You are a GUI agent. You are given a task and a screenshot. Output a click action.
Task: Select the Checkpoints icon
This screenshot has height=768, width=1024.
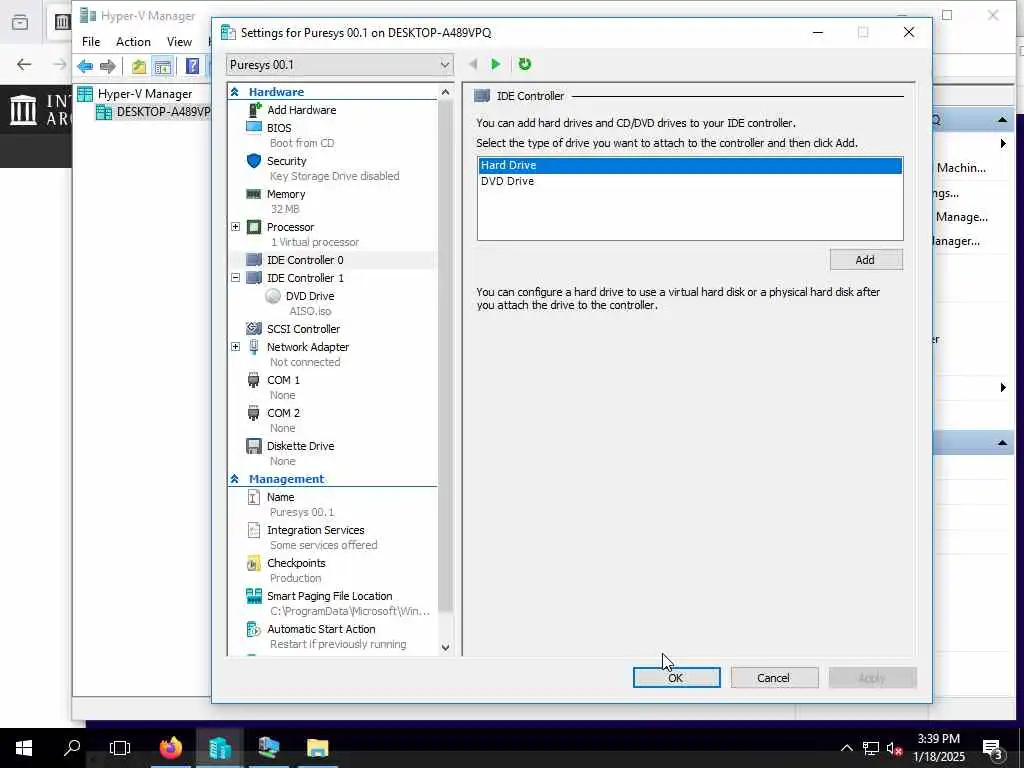point(253,563)
